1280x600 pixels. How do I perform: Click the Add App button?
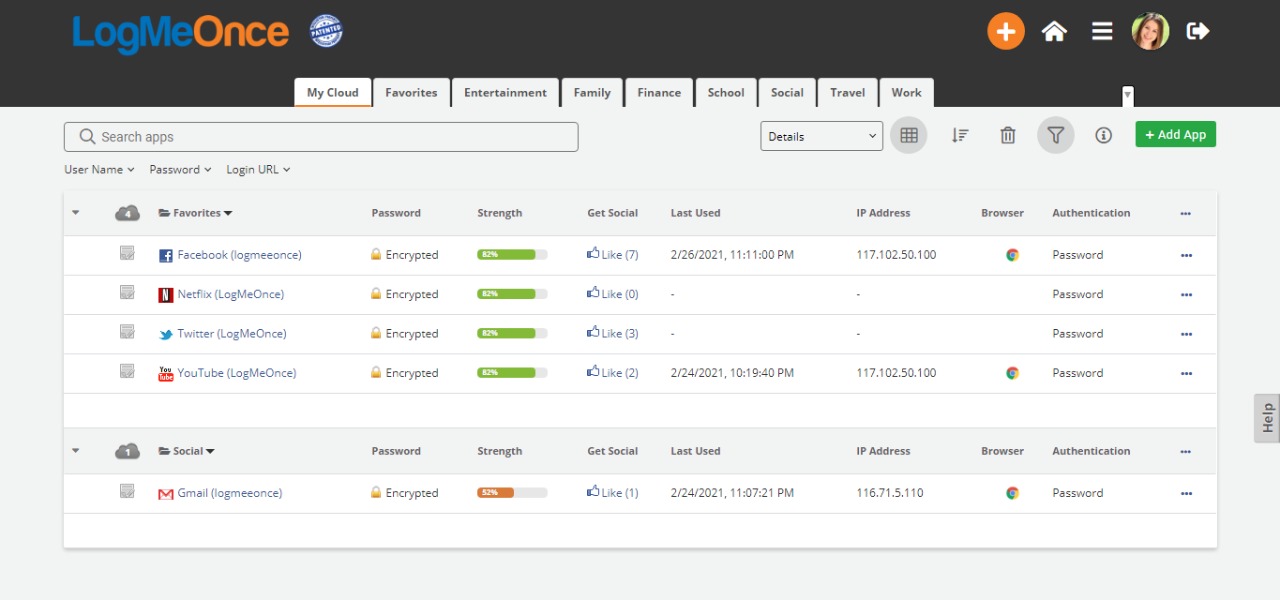pos(1175,135)
